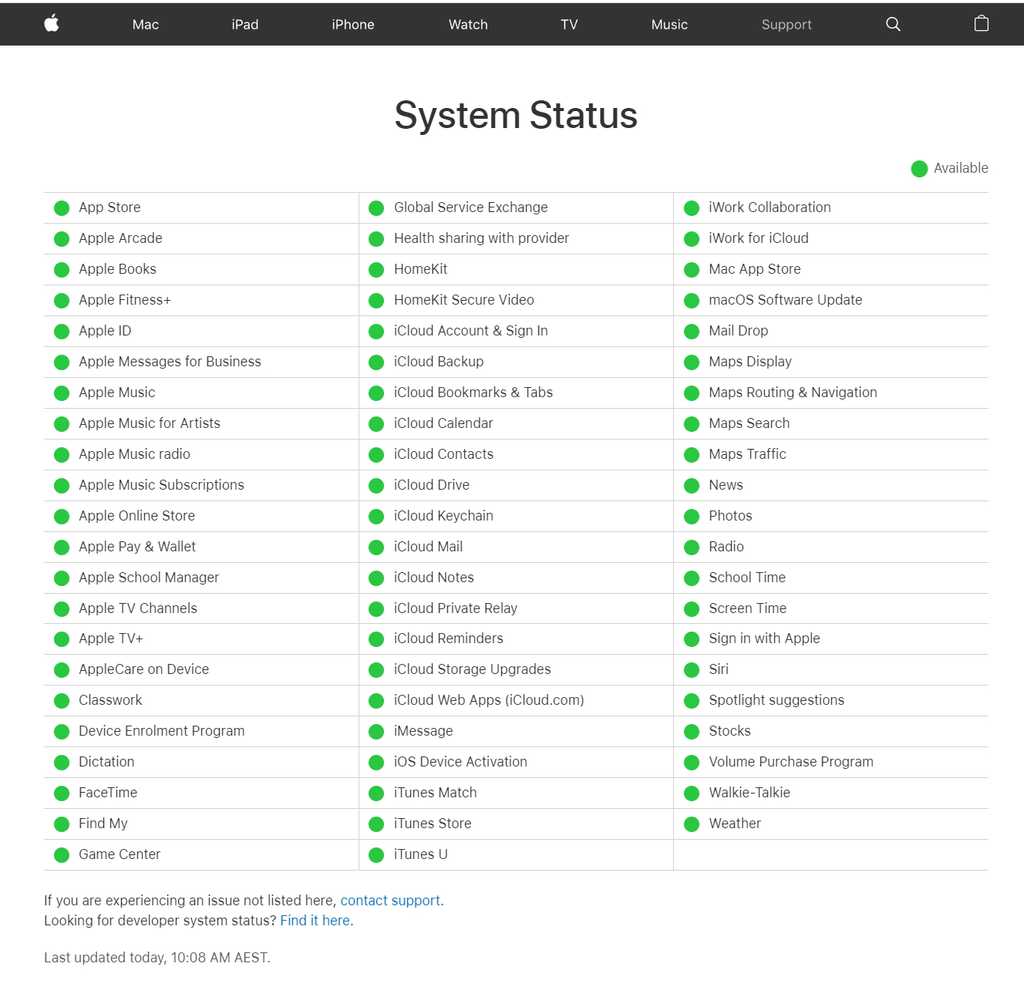Open the Find it here link
Image resolution: width=1024 pixels, height=984 pixels.
click(314, 920)
